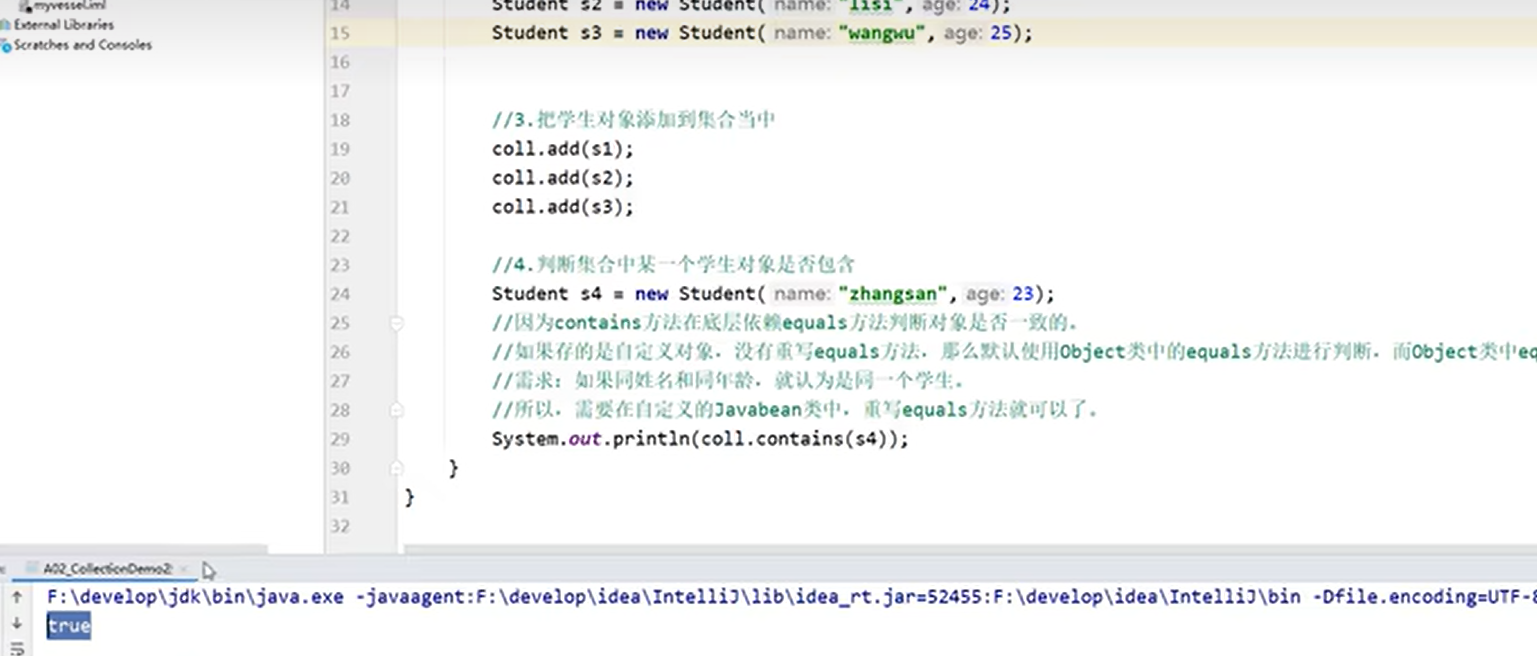Select Scratches and Consoles tree node

point(83,45)
